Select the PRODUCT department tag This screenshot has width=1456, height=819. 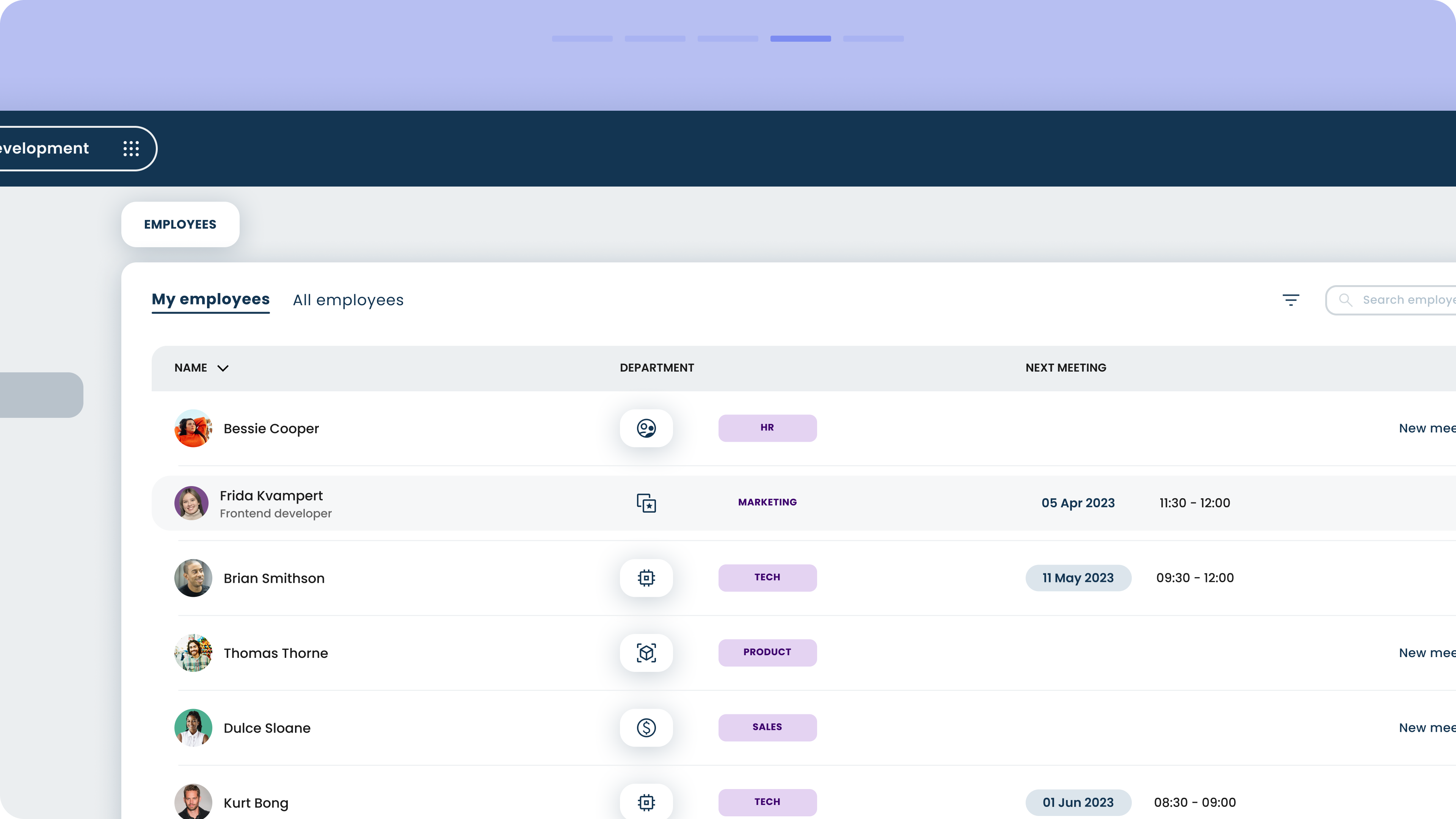[767, 652]
